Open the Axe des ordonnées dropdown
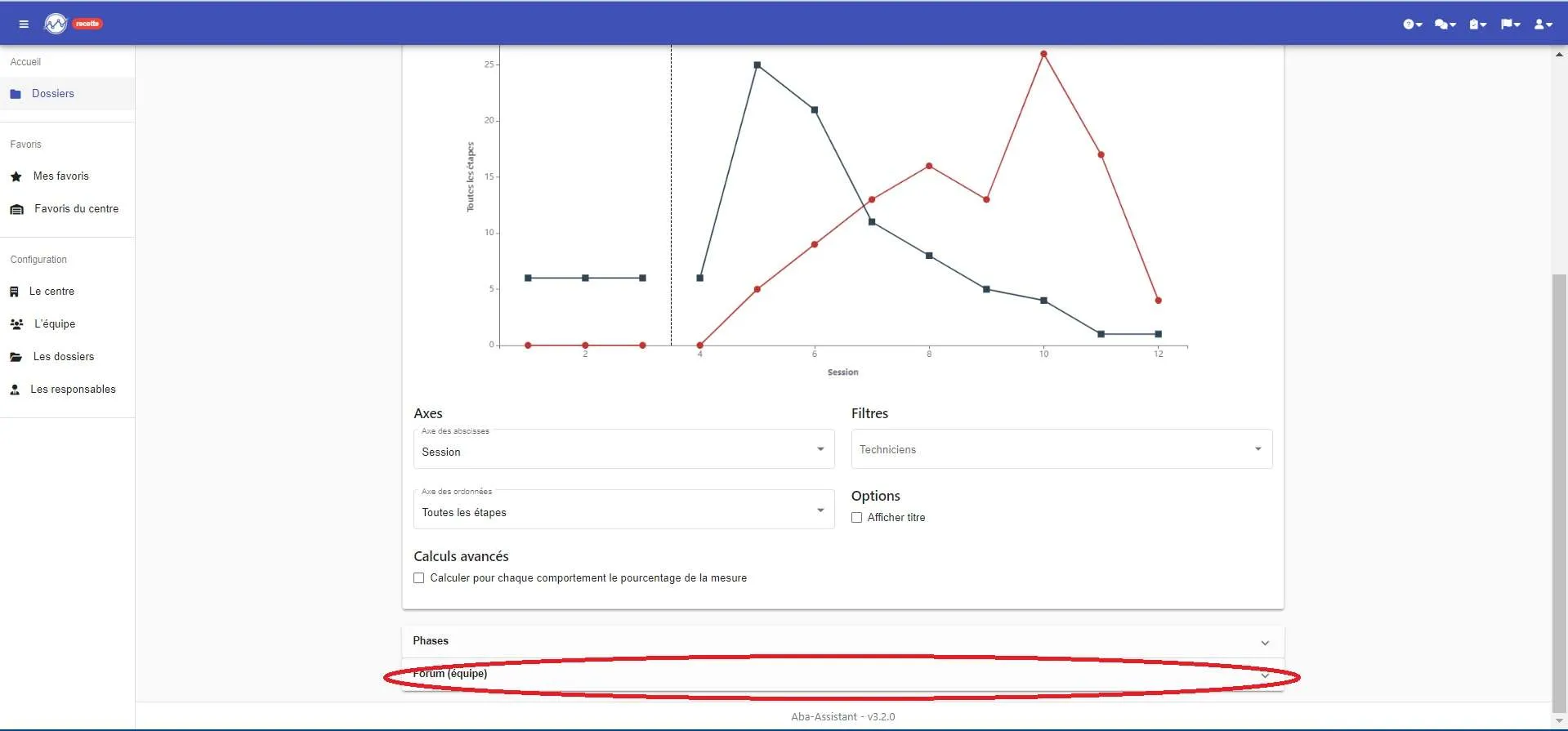This screenshot has height=731, width=1568. [x=624, y=510]
